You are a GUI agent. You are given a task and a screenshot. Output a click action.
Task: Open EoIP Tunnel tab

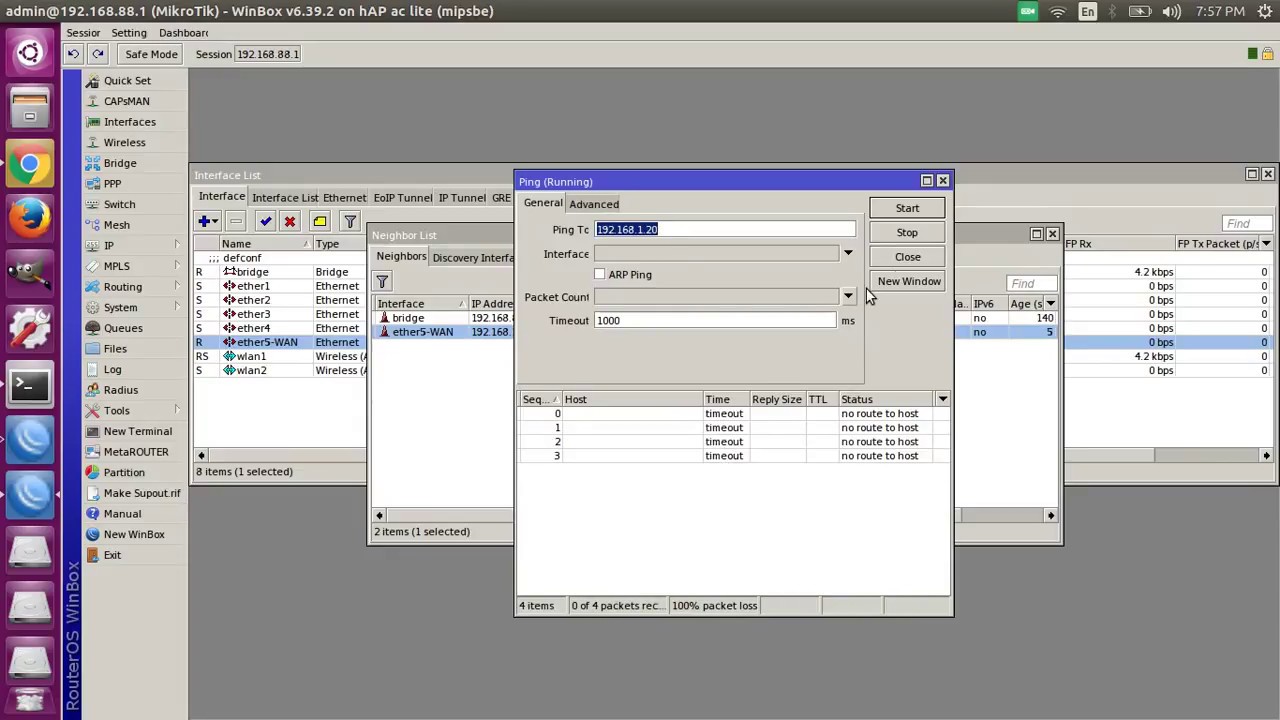click(x=403, y=198)
